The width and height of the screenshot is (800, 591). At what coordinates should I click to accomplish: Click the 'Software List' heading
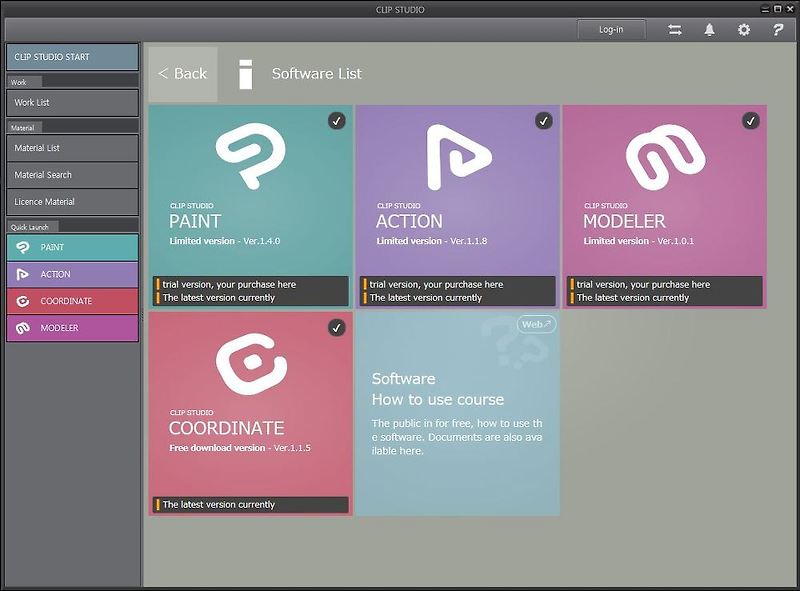[x=317, y=73]
